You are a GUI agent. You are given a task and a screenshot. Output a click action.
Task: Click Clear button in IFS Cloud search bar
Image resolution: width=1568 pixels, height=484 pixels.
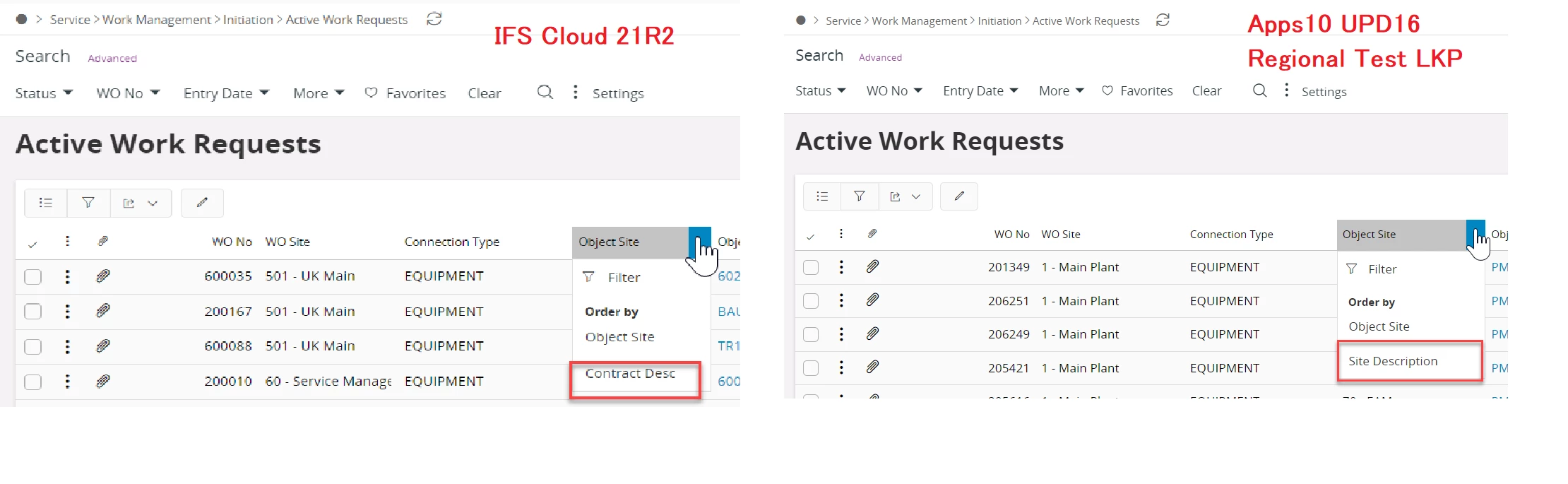coord(485,93)
